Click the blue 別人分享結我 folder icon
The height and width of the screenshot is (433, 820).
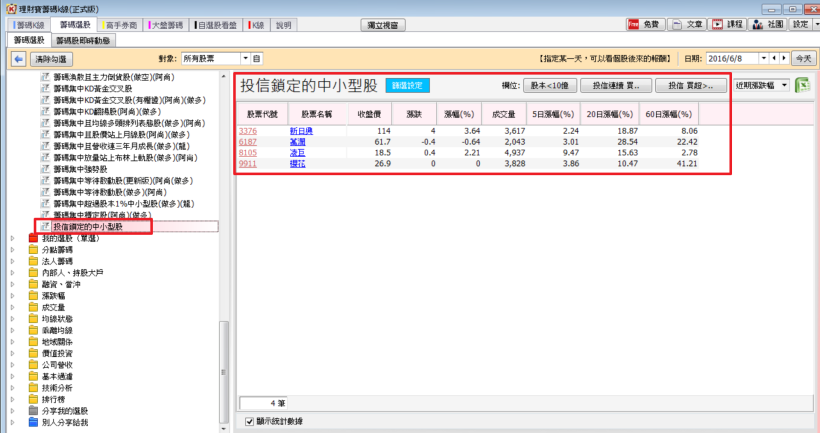pyautogui.click(x=33, y=422)
